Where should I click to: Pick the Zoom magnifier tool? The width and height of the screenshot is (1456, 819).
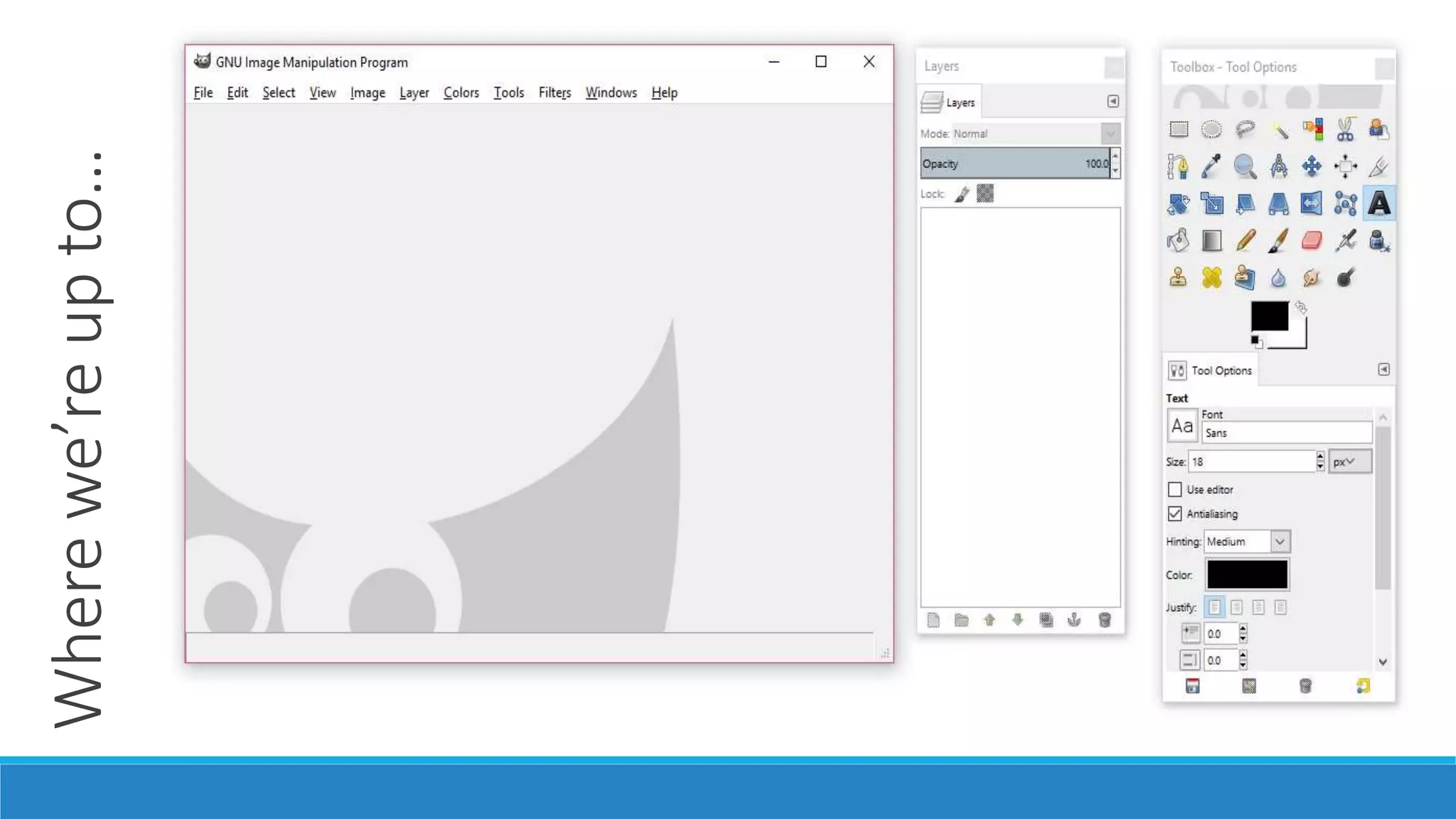tap(1245, 166)
